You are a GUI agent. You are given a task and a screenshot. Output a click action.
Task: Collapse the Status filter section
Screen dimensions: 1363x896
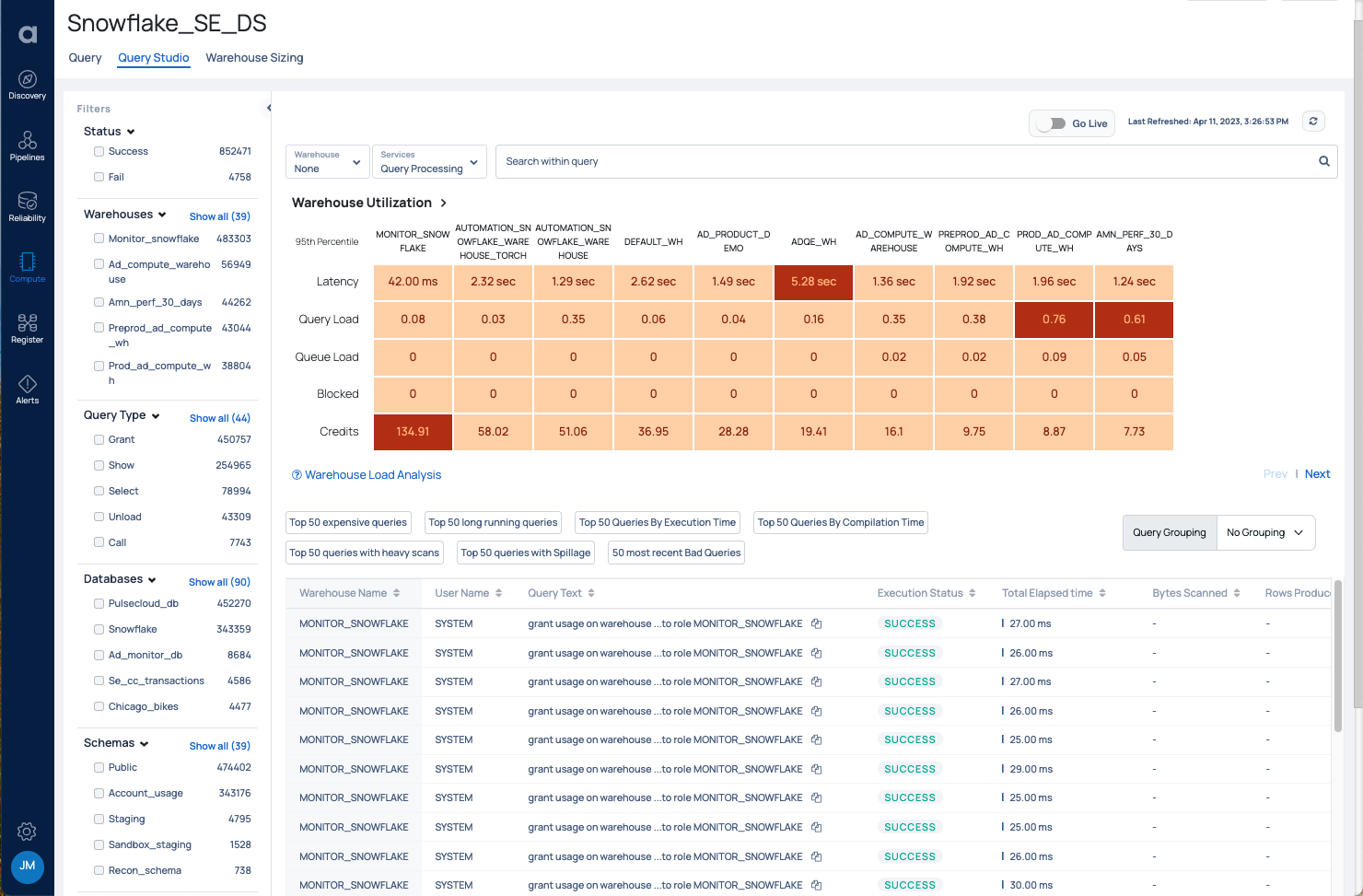[x=131, y=132]
